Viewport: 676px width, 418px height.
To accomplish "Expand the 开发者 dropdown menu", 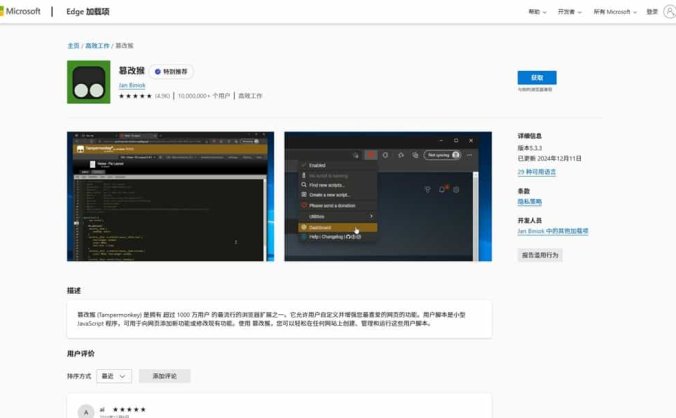I will pyautogui.click(x=571, y=12).
